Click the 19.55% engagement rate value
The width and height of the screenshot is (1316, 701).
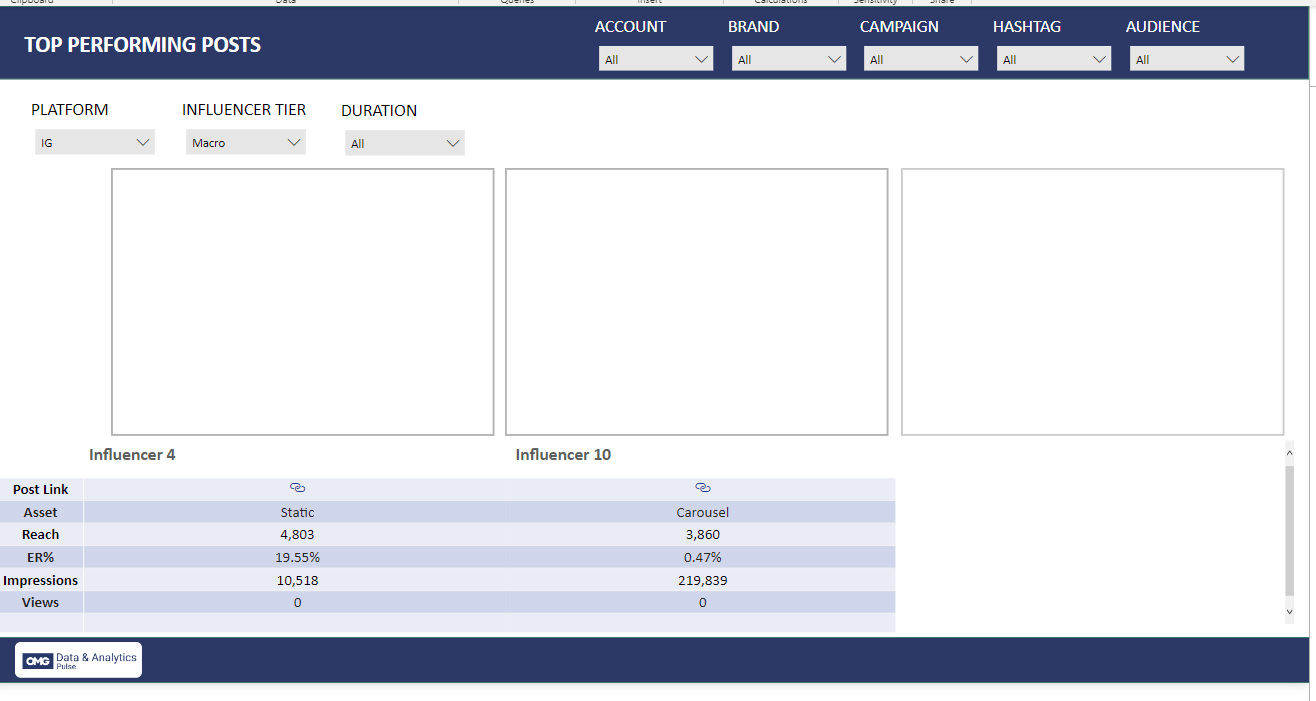(297, 557)
